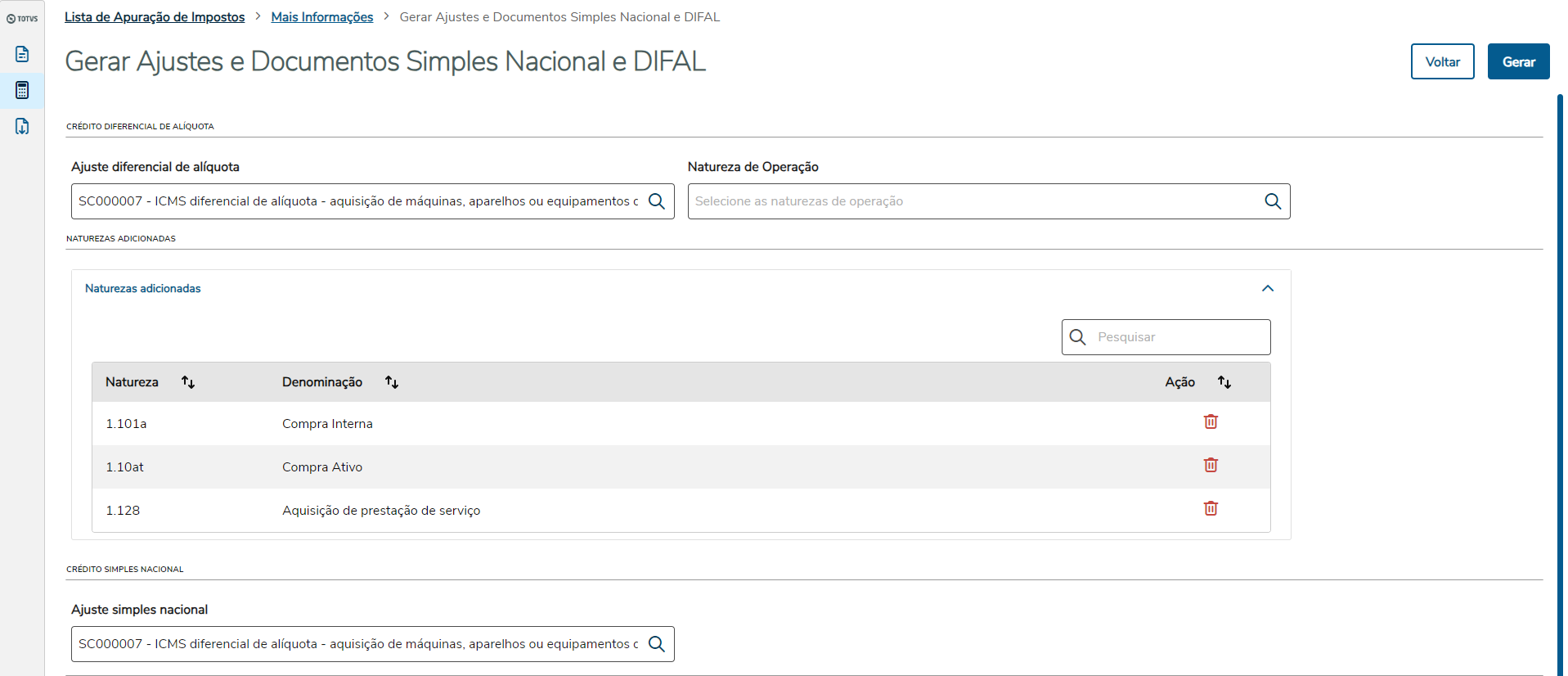Click search icon in Natureza de Operação field
The width and height of the screenshot is (1568, 676).
point(1273,201)
